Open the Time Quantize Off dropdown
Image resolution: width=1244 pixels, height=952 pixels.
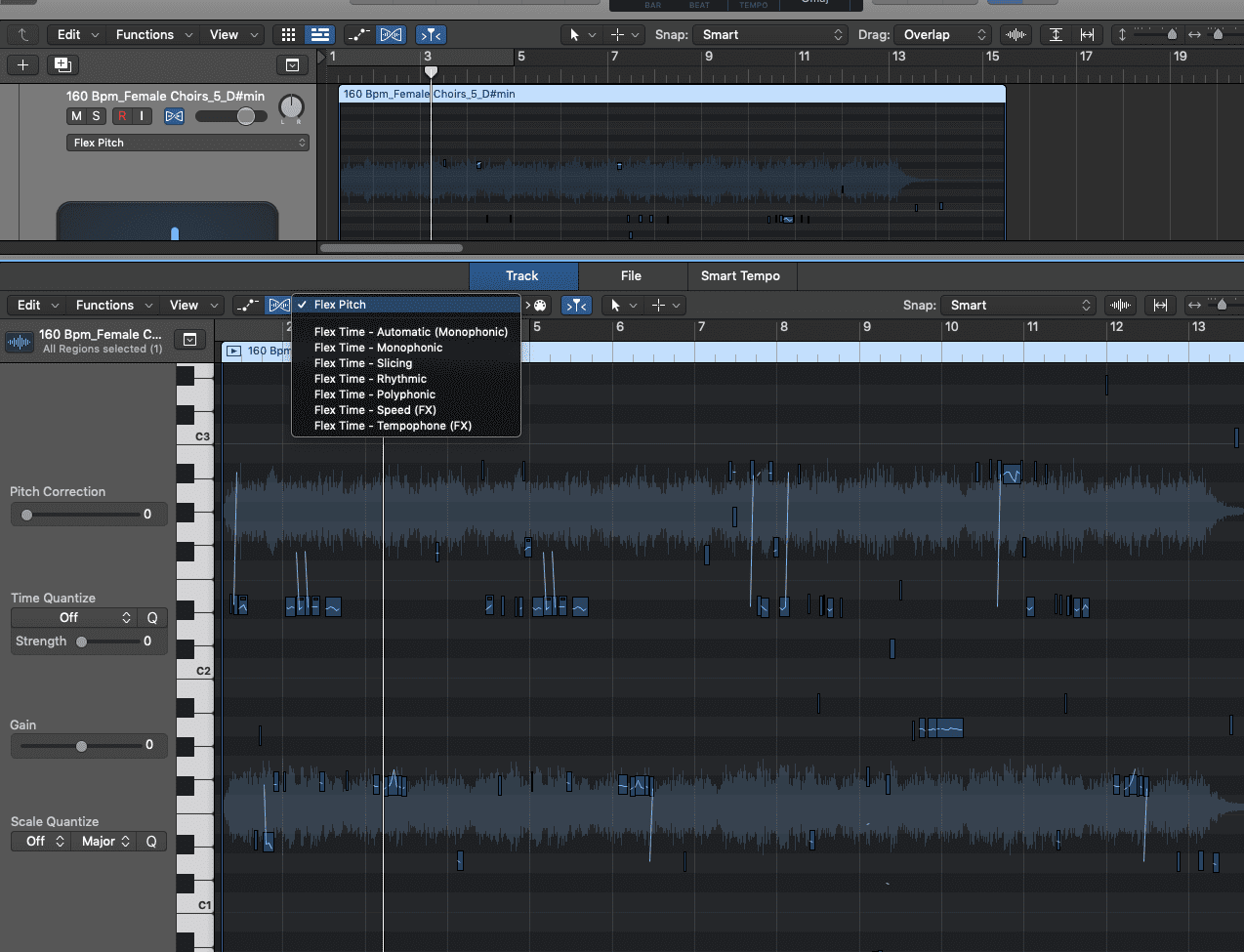tap(74, 617)
